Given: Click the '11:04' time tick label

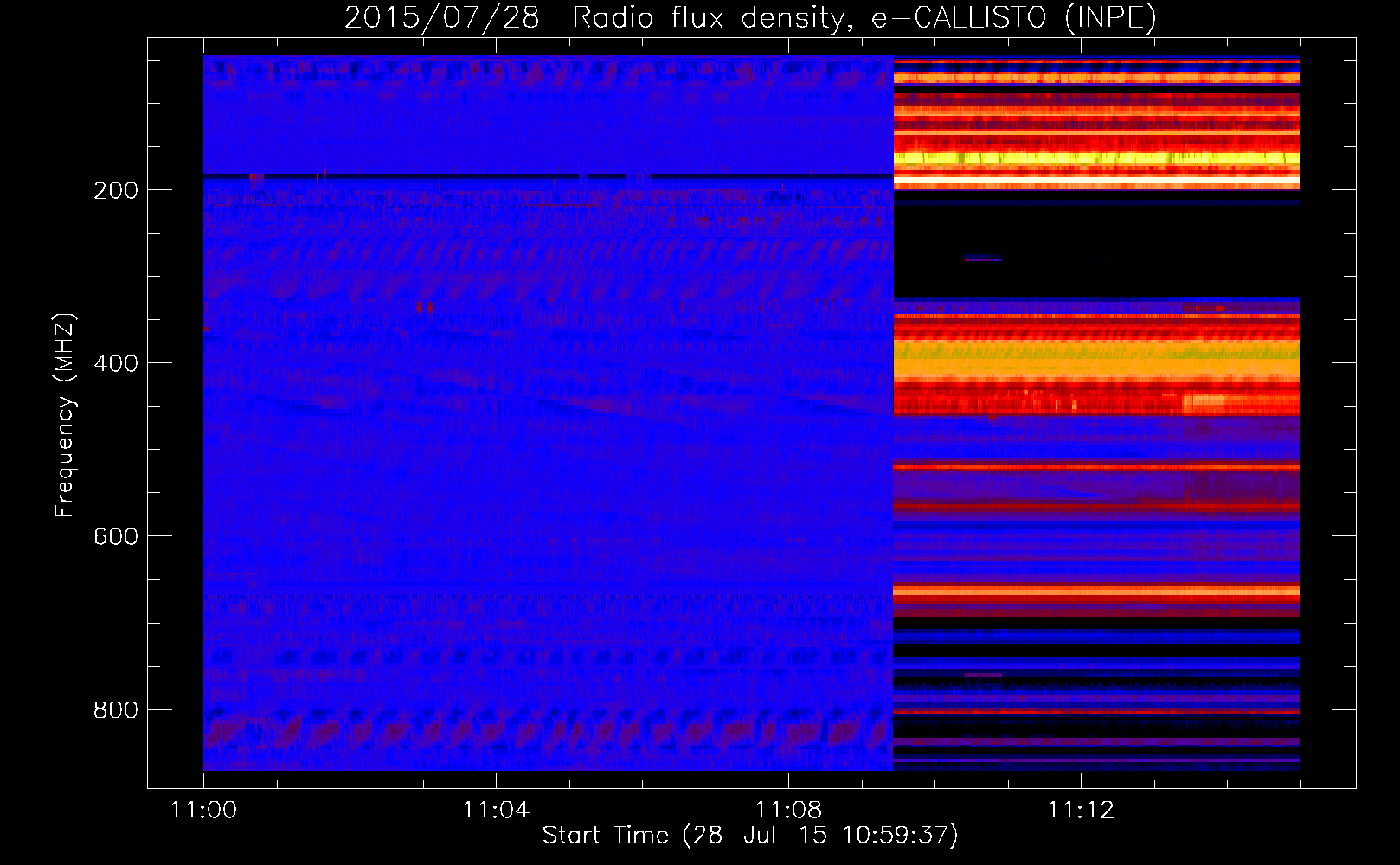Looking at the screenshot, I should (x=496, y=810).
